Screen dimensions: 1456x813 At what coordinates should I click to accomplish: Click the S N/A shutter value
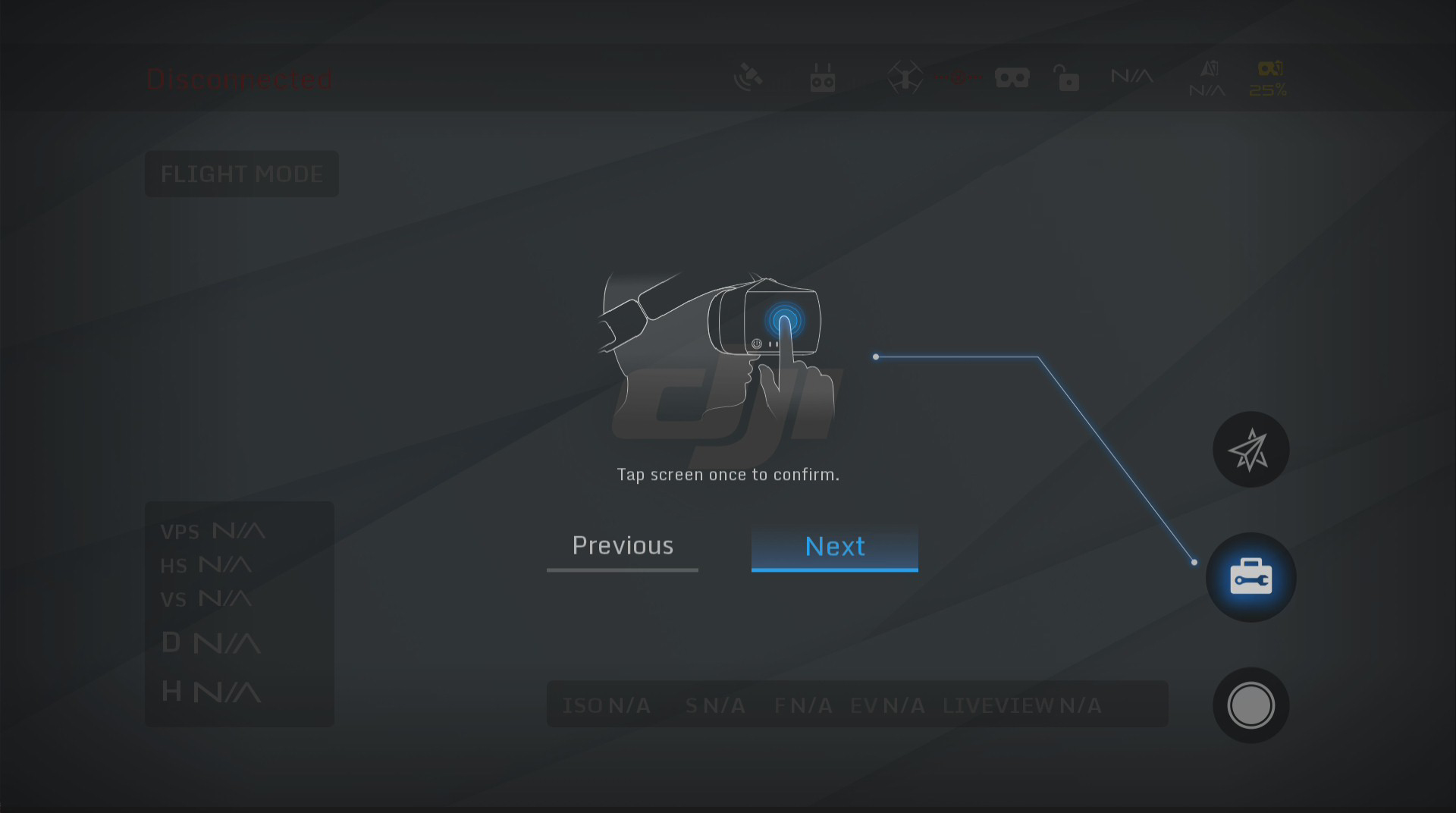715,706
